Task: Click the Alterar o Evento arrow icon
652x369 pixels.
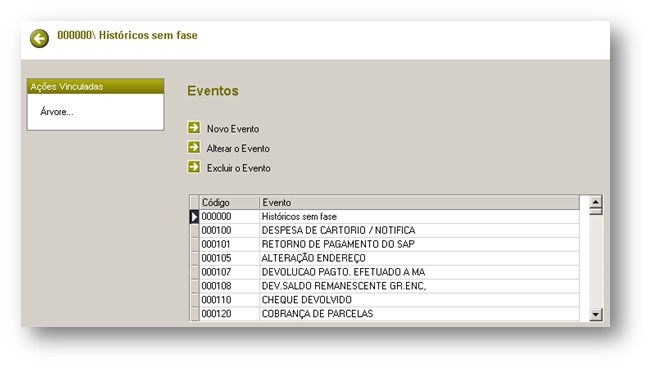Action: tap(194, 147)
